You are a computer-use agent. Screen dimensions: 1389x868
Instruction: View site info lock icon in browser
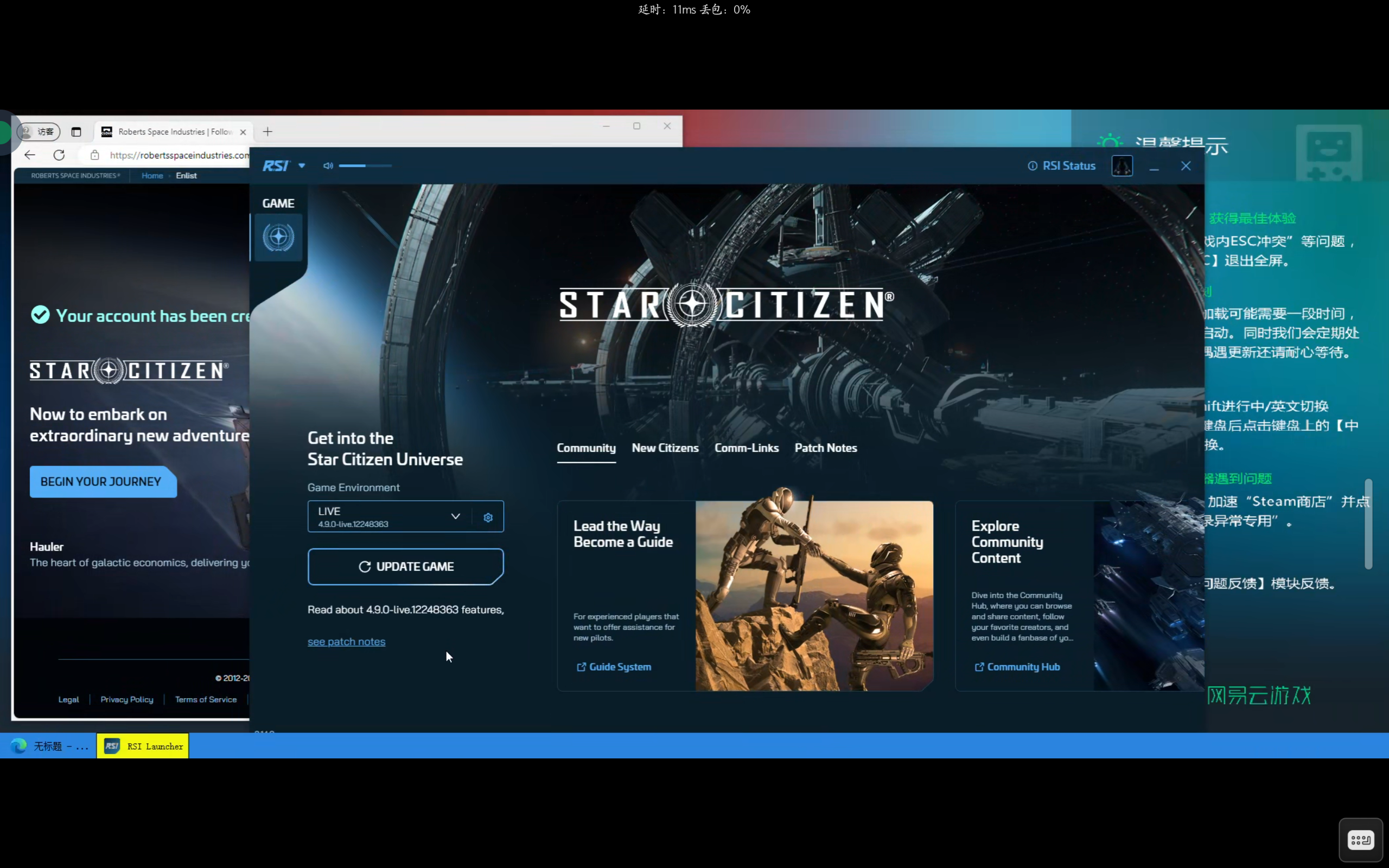coord(95,155)
